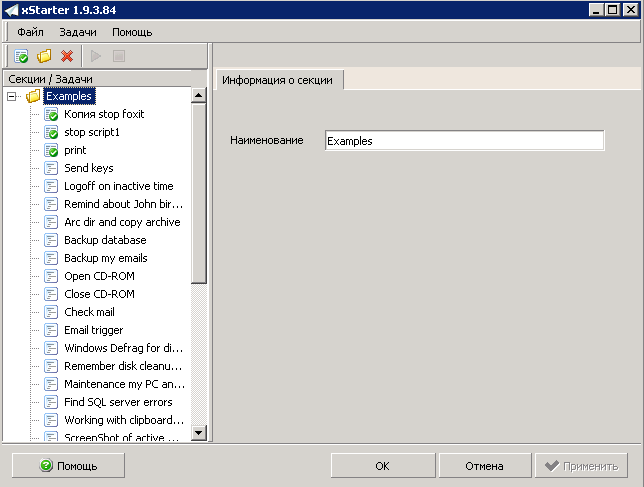This screenshot has width=644, height=487.
Task: Click the Examples folder icon
Action: 33,96
